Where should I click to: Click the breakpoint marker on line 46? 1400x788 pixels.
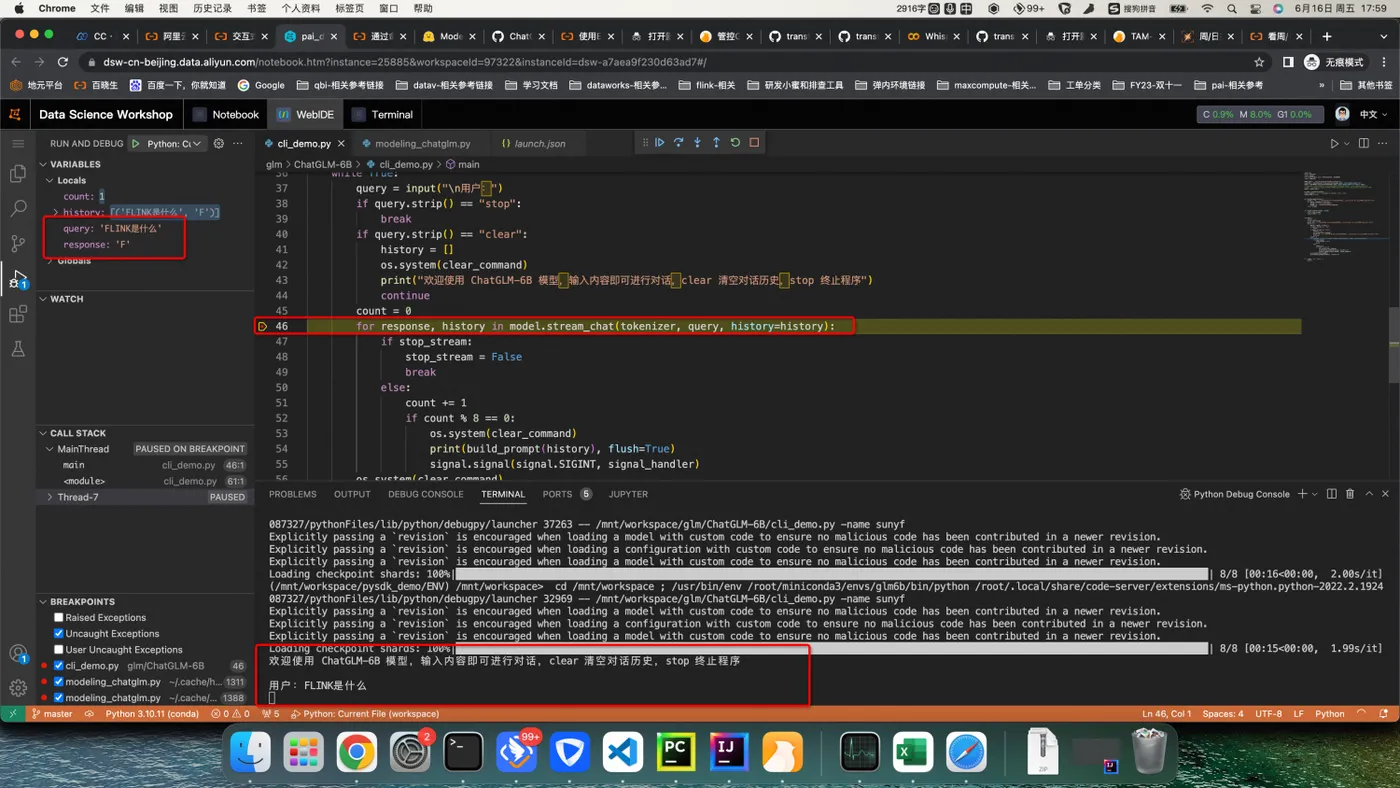point(263,326)
